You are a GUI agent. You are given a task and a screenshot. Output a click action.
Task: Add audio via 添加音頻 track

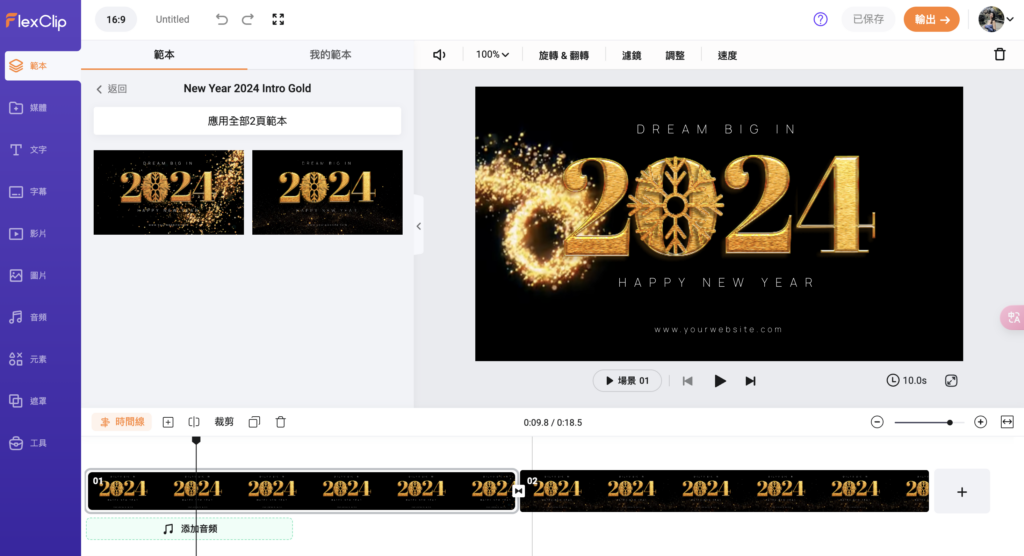click(x=189, y=529)
